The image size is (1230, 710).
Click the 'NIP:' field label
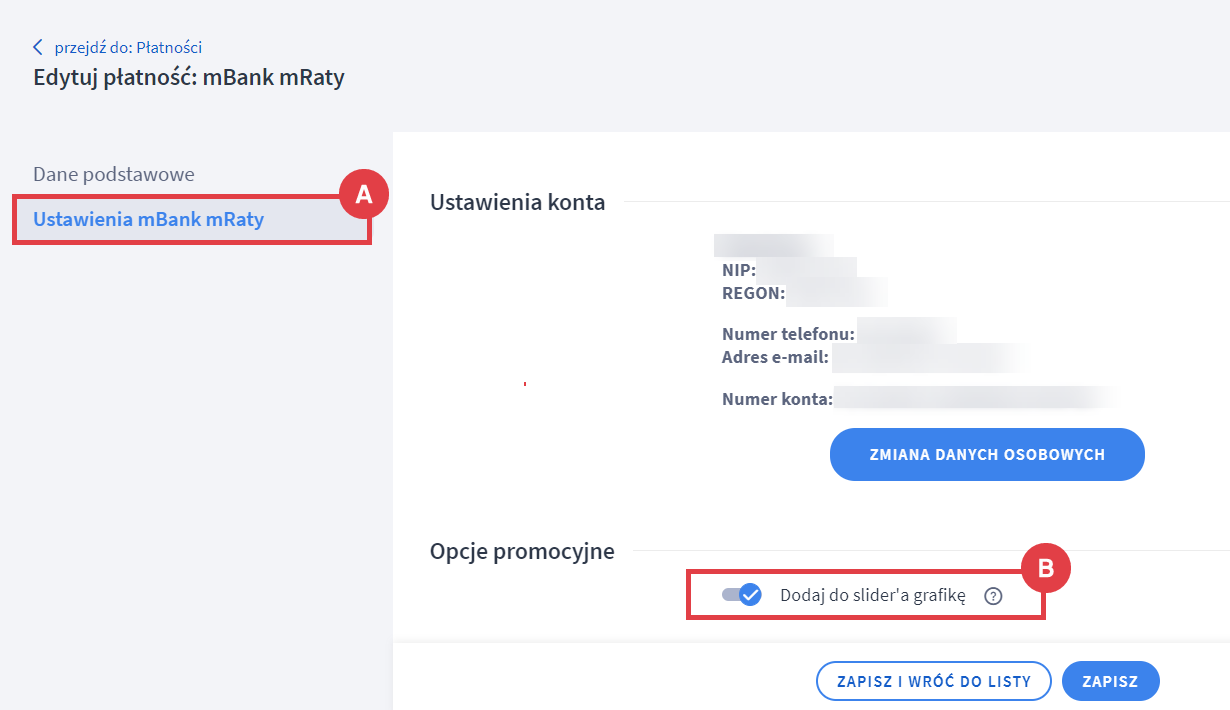pos(739,270)
